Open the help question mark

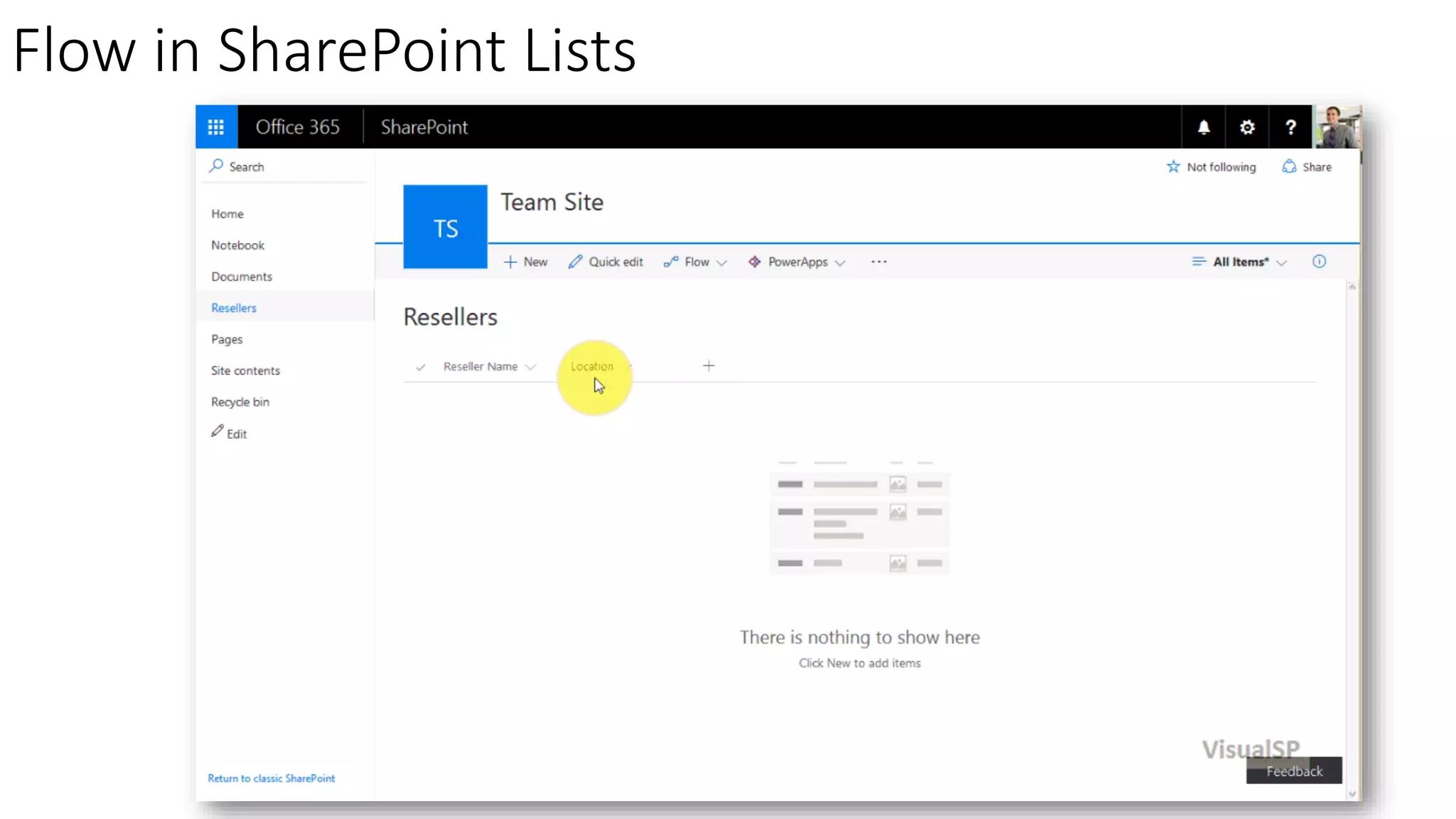click(x=1290, y=127)
